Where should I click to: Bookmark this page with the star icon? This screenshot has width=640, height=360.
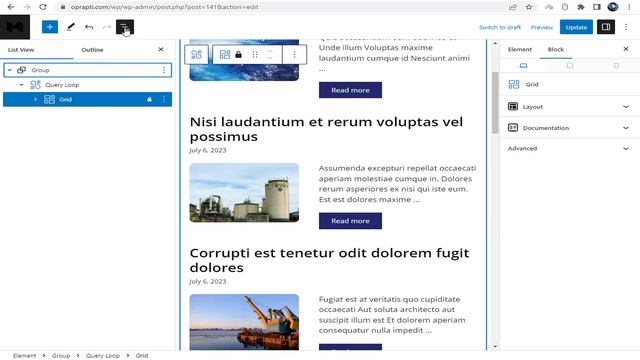(529, 7)
